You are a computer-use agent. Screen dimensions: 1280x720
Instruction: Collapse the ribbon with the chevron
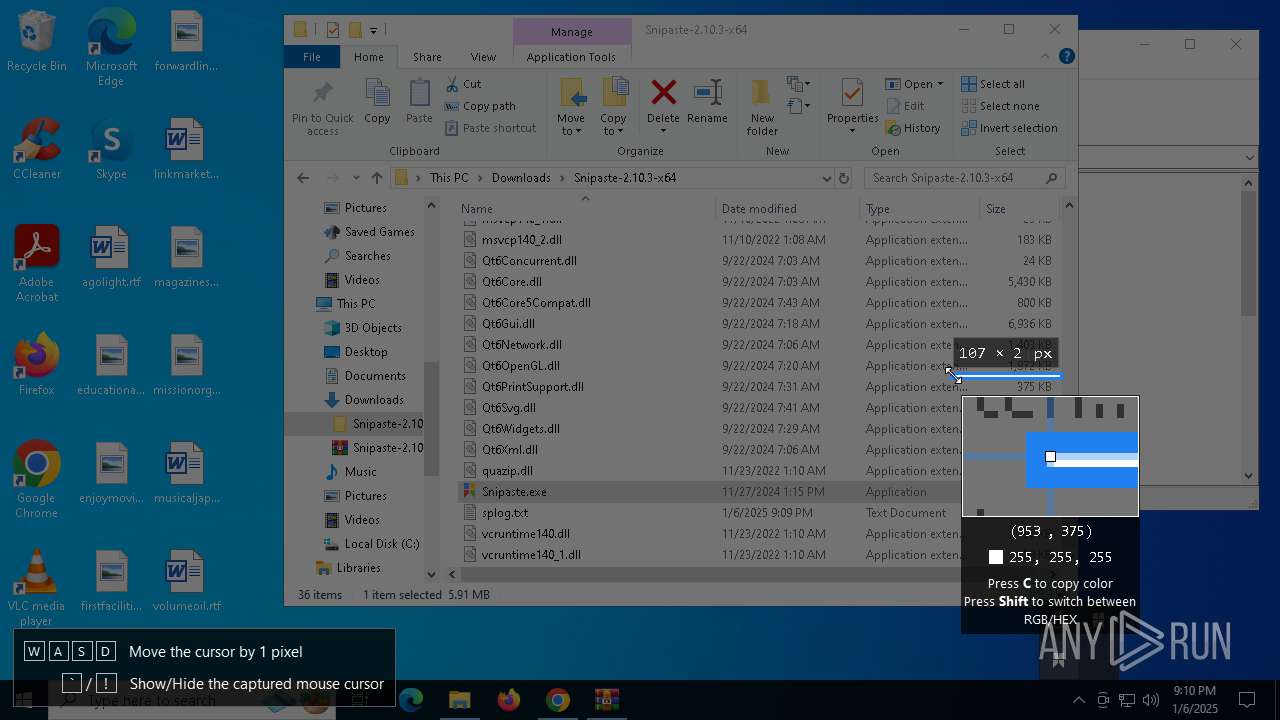(x=1046, y=57)
